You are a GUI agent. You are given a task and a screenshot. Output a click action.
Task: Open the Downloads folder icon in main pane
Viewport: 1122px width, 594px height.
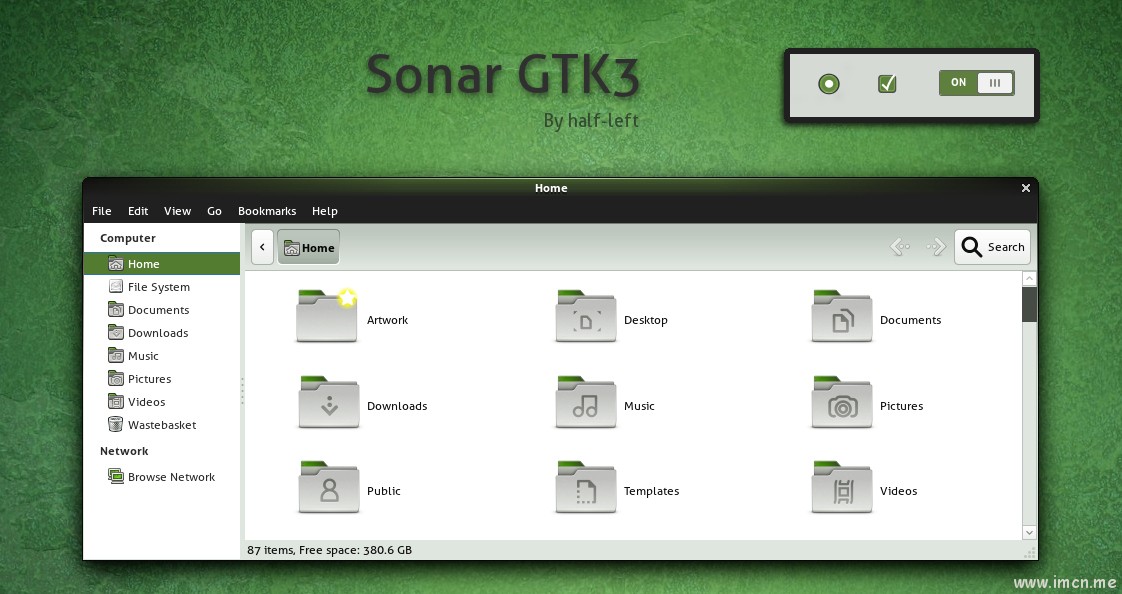[328, 401]
